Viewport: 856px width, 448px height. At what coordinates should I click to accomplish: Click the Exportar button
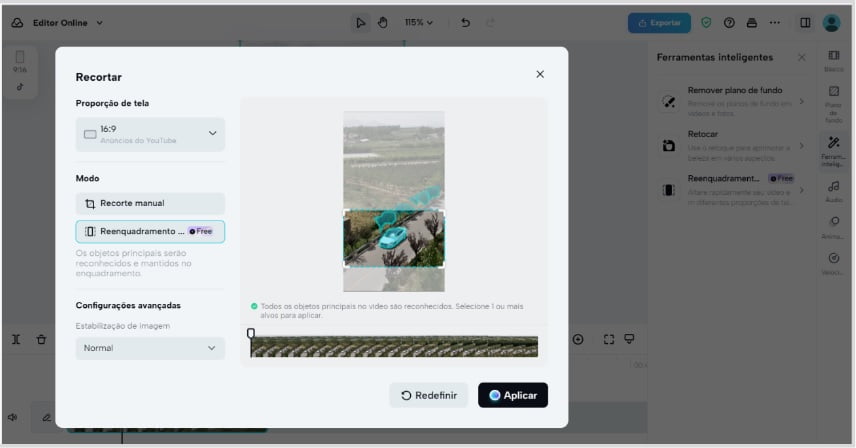coord(659,23)
